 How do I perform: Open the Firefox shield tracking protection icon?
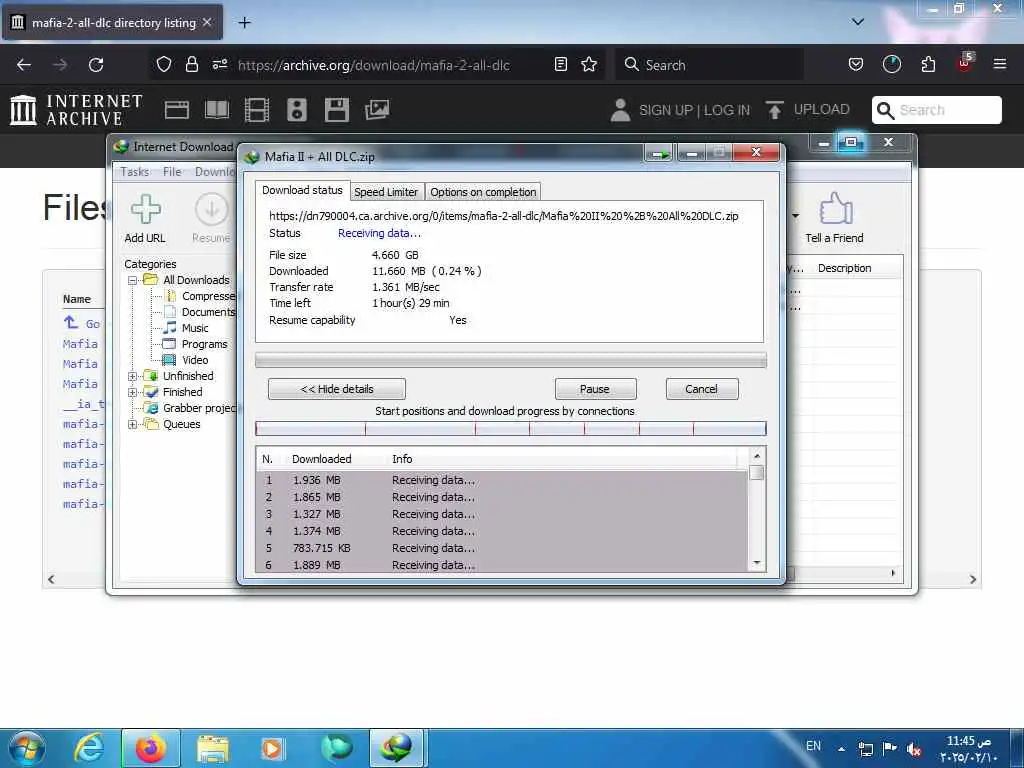[x=164, y=64]
